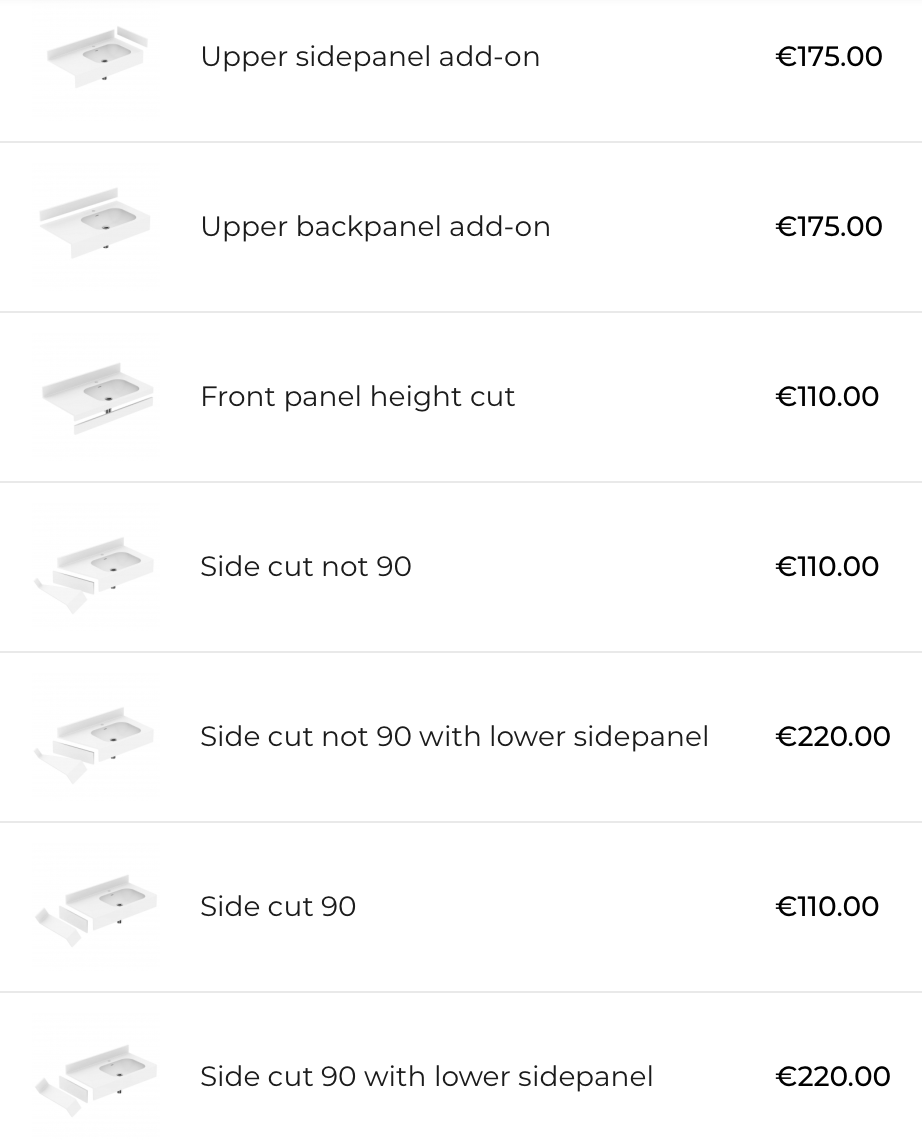Open image for Side cut 90 with lower sidepanel
Screen dimensions: 922x1140
coord(97,1077)
